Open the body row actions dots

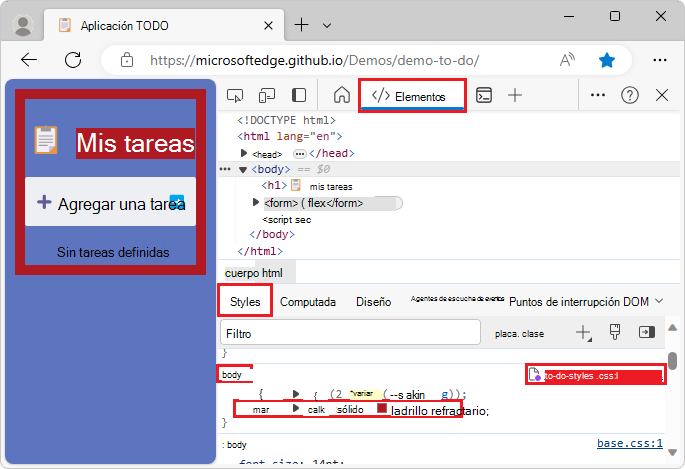pyautogui.click(x=225, y=169)
